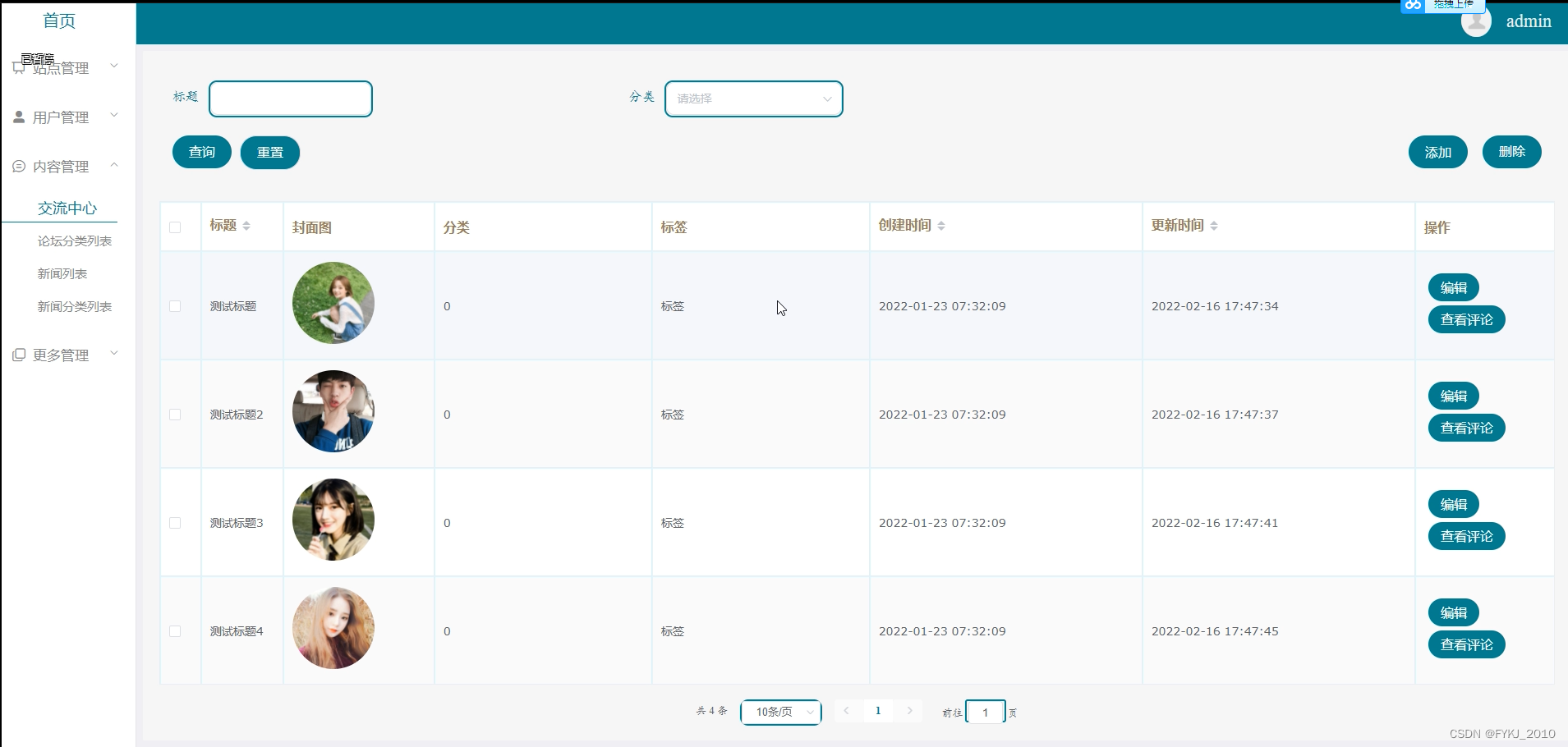1568x747 pixels.
Task: Click the 测试标题3 title cell
Action: 237,523
